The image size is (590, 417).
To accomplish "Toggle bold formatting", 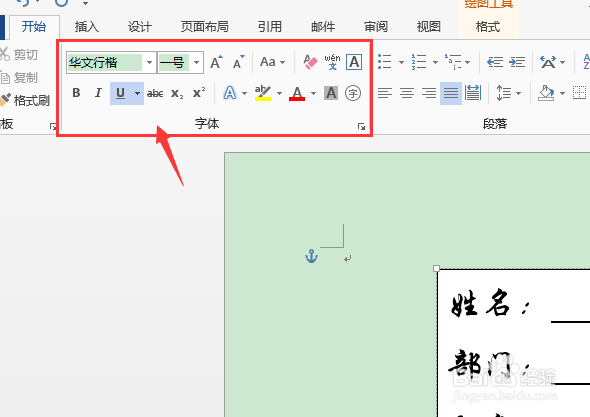I will [x=76, y=93].
